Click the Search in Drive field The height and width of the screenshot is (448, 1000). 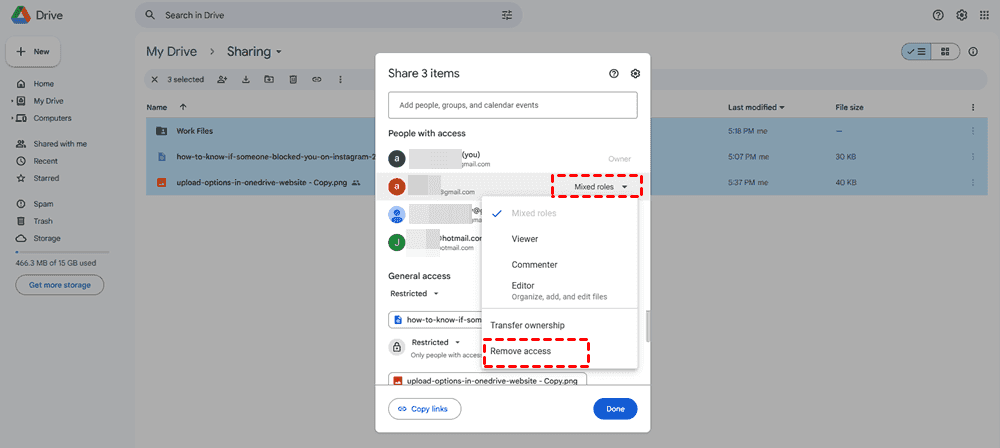click(x=328, y=15)
